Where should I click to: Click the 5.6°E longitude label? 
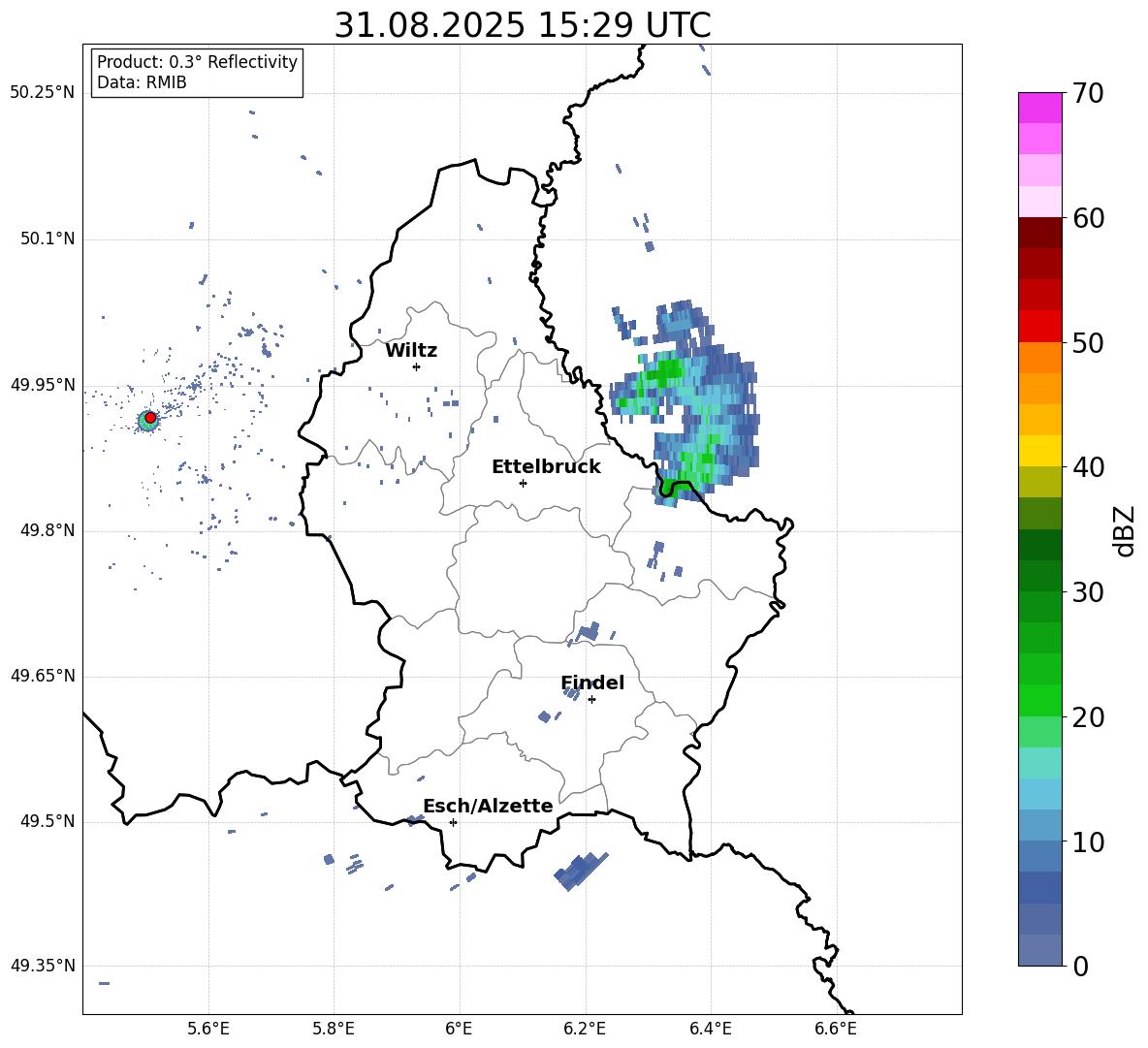[208, 1029]
